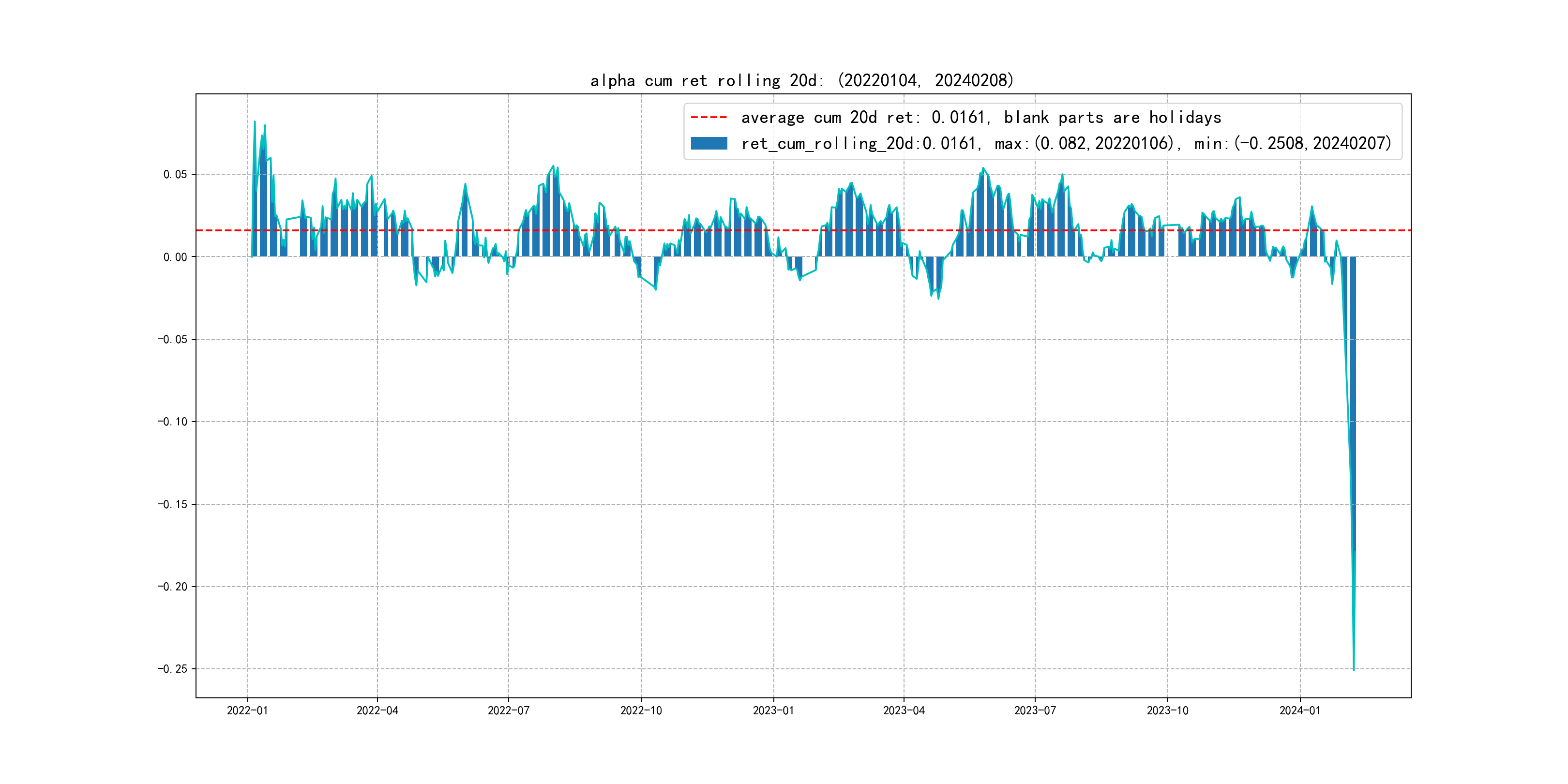Click the maximum peak at January 2022
This screenshot has width=1568, height=784.
[255, 122]
